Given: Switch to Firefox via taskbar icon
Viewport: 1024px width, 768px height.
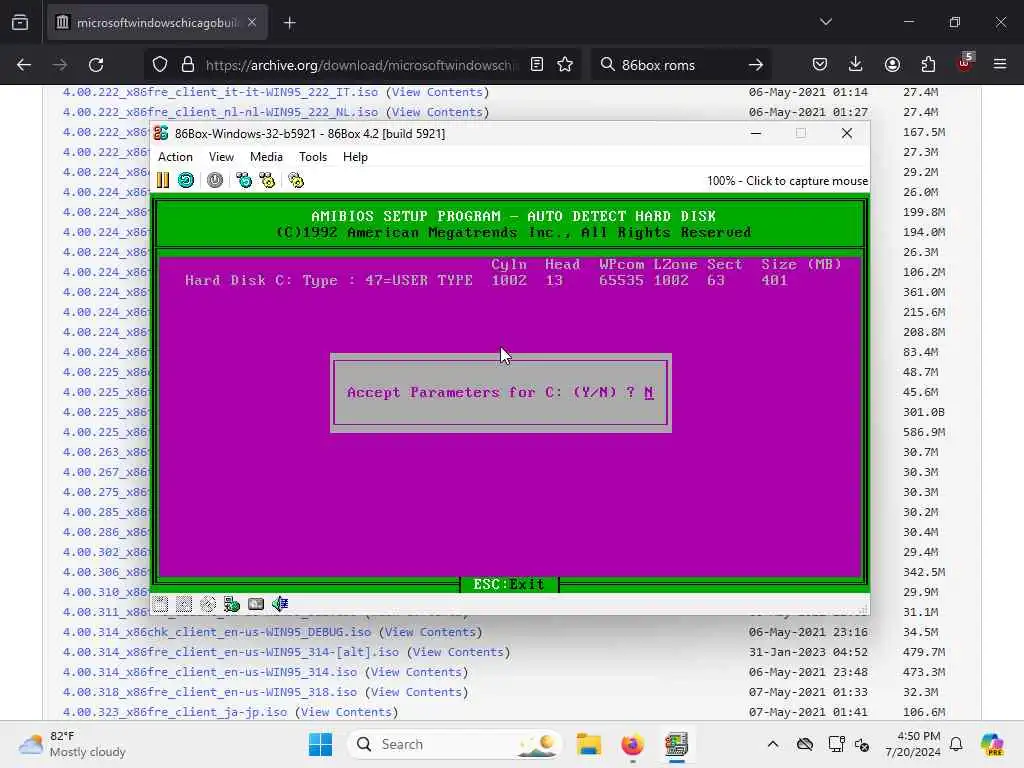Looking at the screenshot, I should pos(632,744).
